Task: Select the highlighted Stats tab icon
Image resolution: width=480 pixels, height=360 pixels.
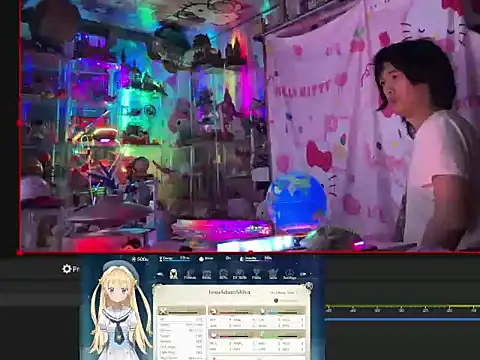Action: point(173,274)
